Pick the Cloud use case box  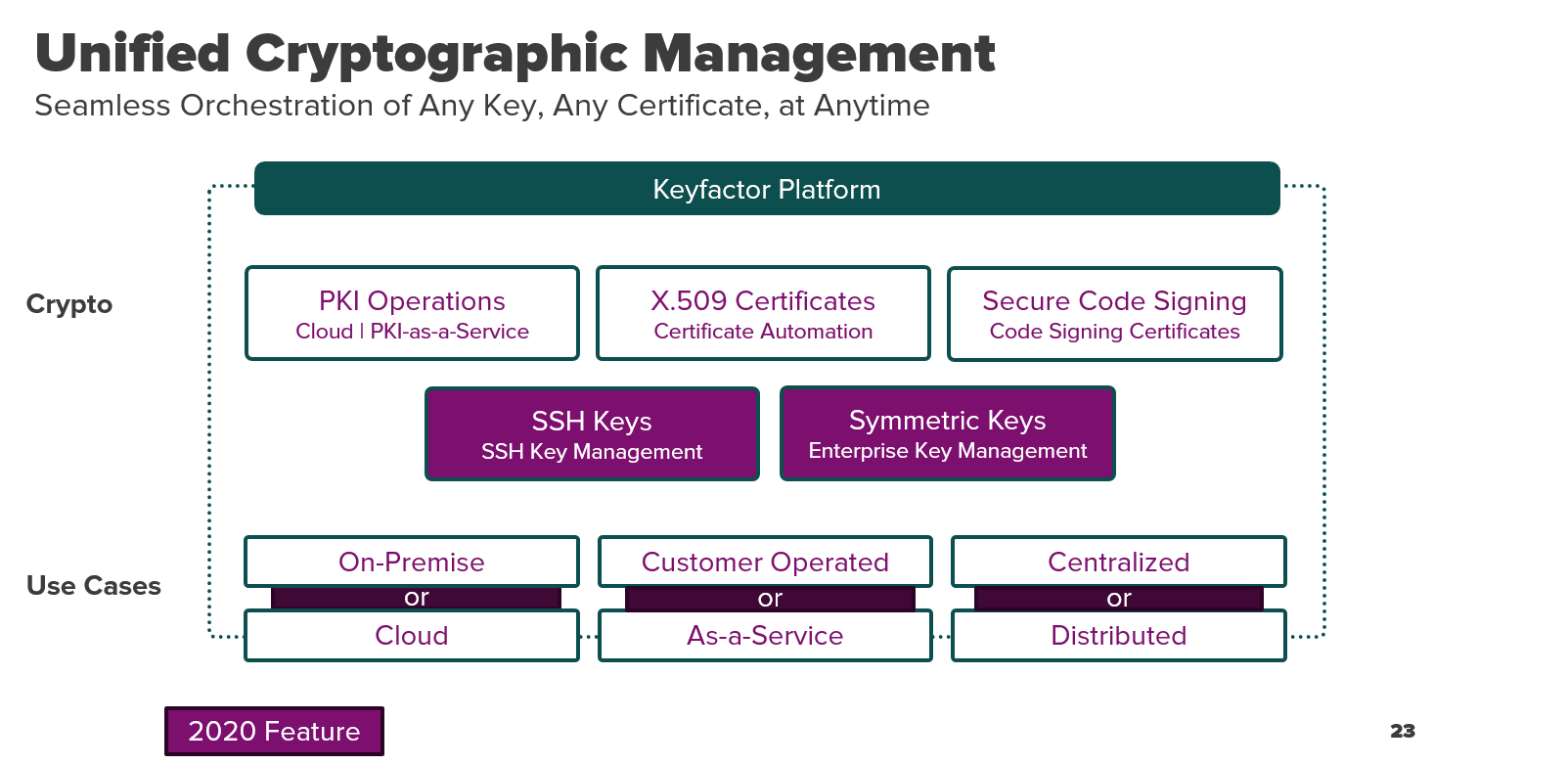tap(412, 635)
